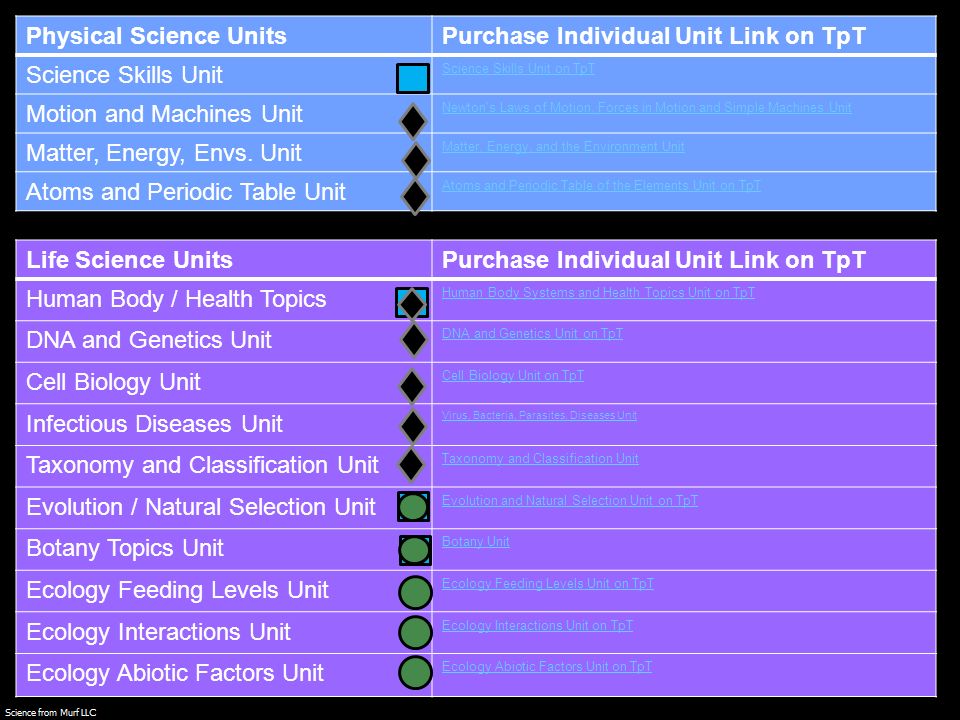The height and width of the screenshot is (720, 960).
Task: Select the diamond icon beside Atoms and Periodic Table Unit
Action: click(x=414, y=197)
